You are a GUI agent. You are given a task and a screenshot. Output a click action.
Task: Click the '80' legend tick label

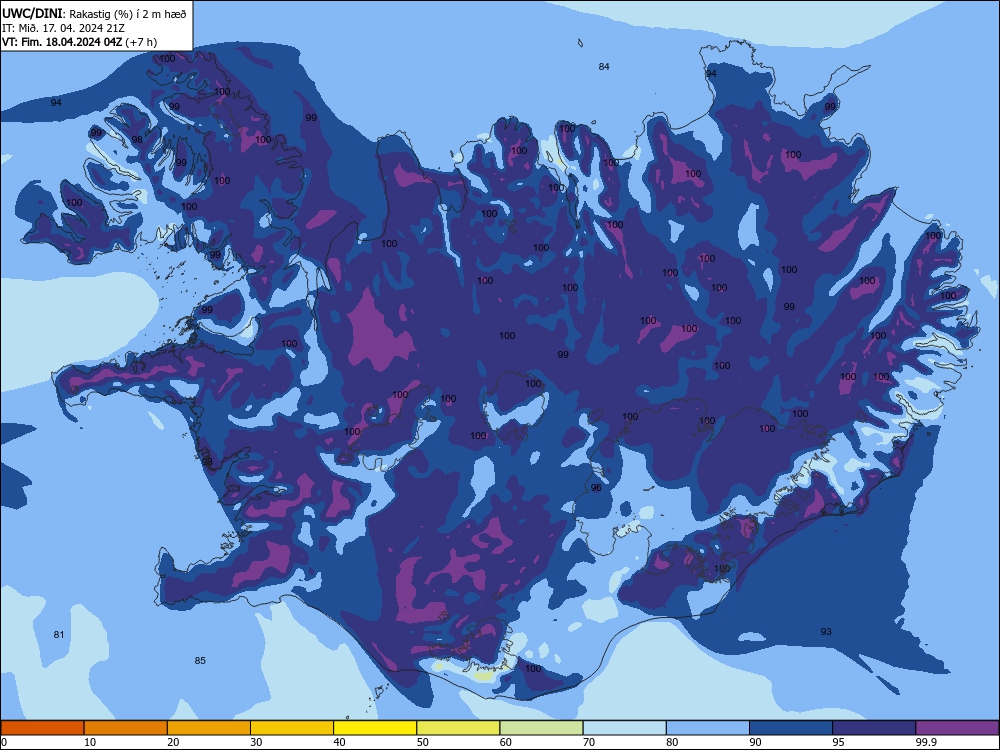[672, 742]
